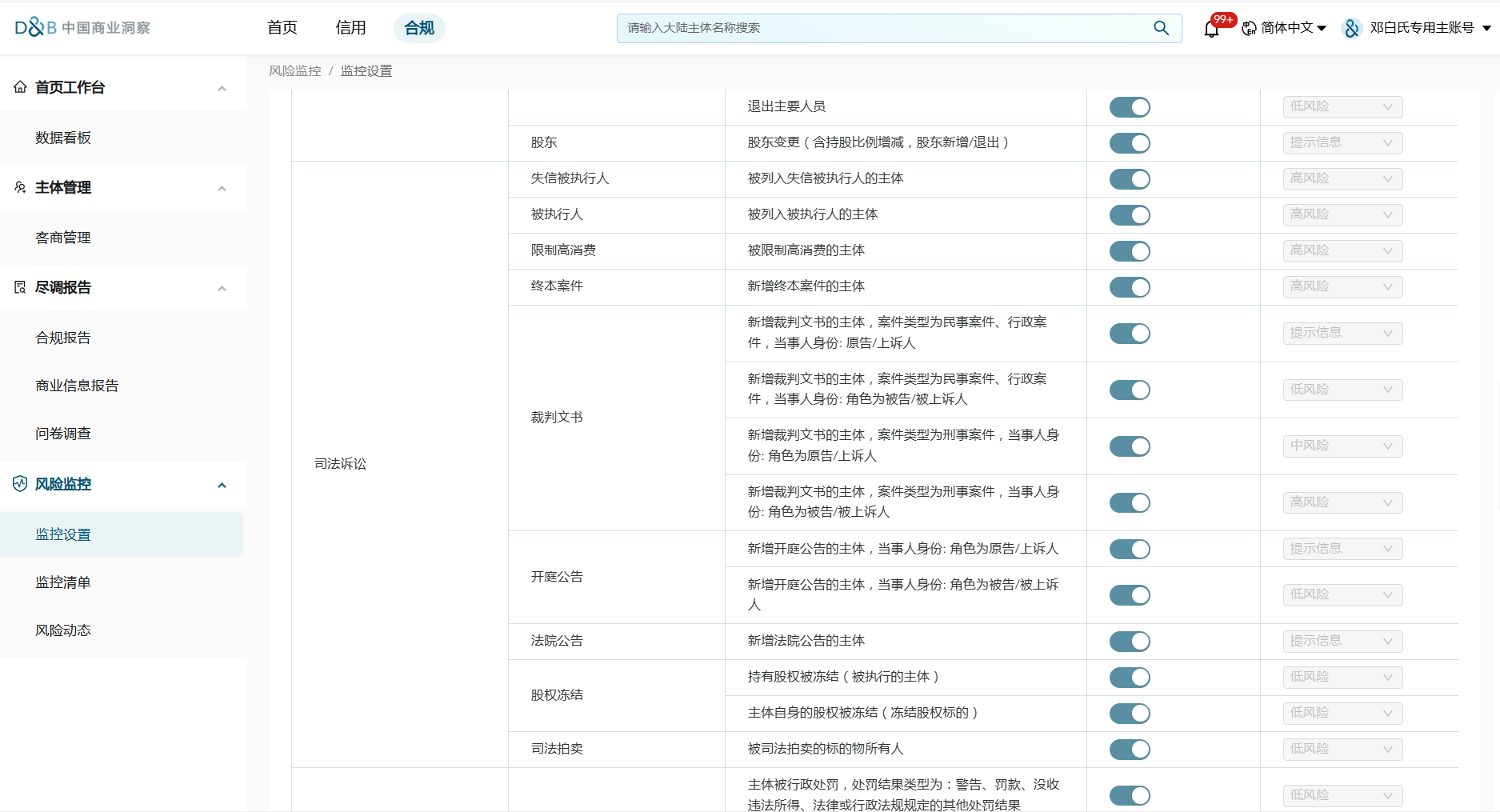Click the user account avatar icon
Image resolution: width=1500 pixels, height=812 pixels.
click(x=1352, y=28)
